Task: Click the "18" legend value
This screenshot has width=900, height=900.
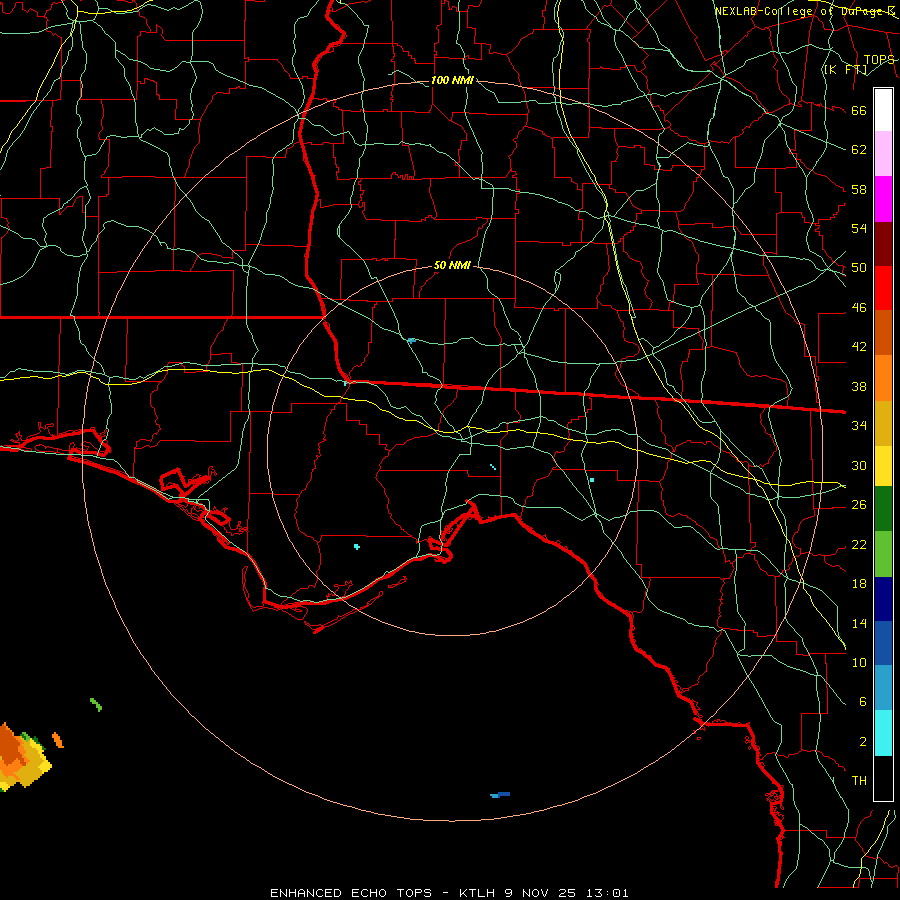Action: pyautogui.click(x=859, y=584)
